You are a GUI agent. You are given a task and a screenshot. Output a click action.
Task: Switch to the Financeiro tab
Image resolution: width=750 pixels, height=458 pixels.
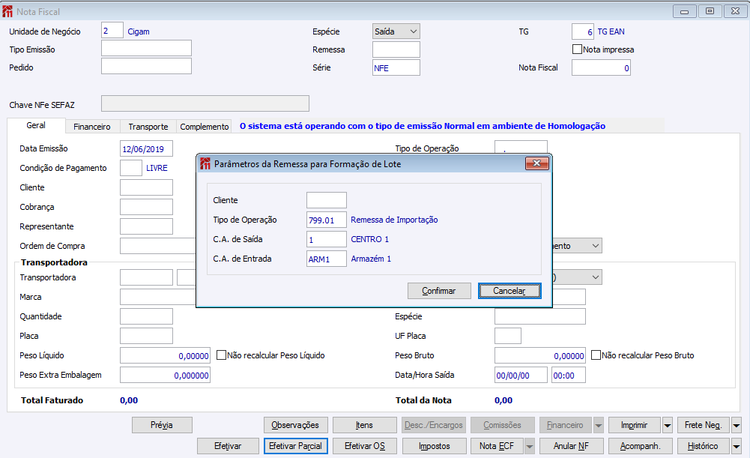[92, 127]
